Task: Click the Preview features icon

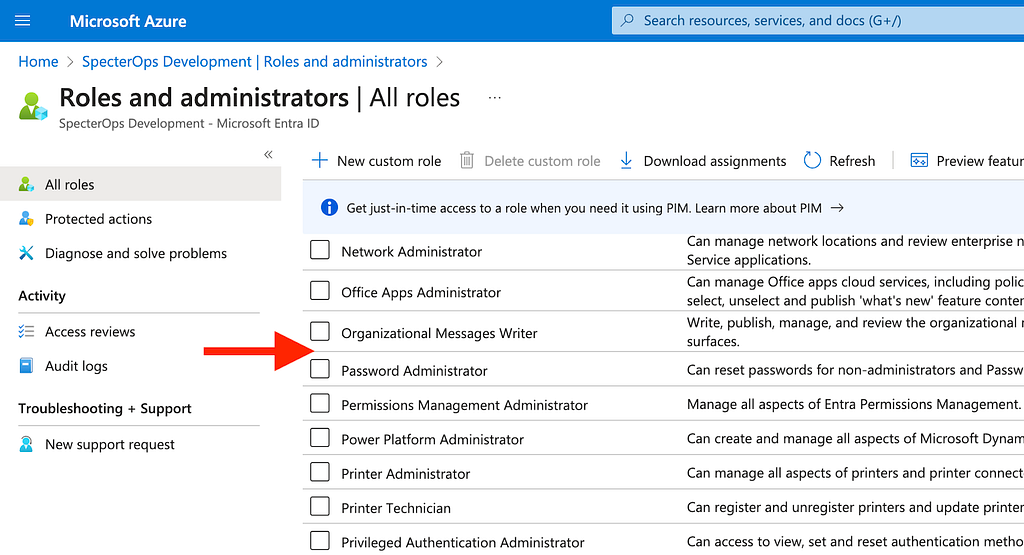Action: pos(918,160)
